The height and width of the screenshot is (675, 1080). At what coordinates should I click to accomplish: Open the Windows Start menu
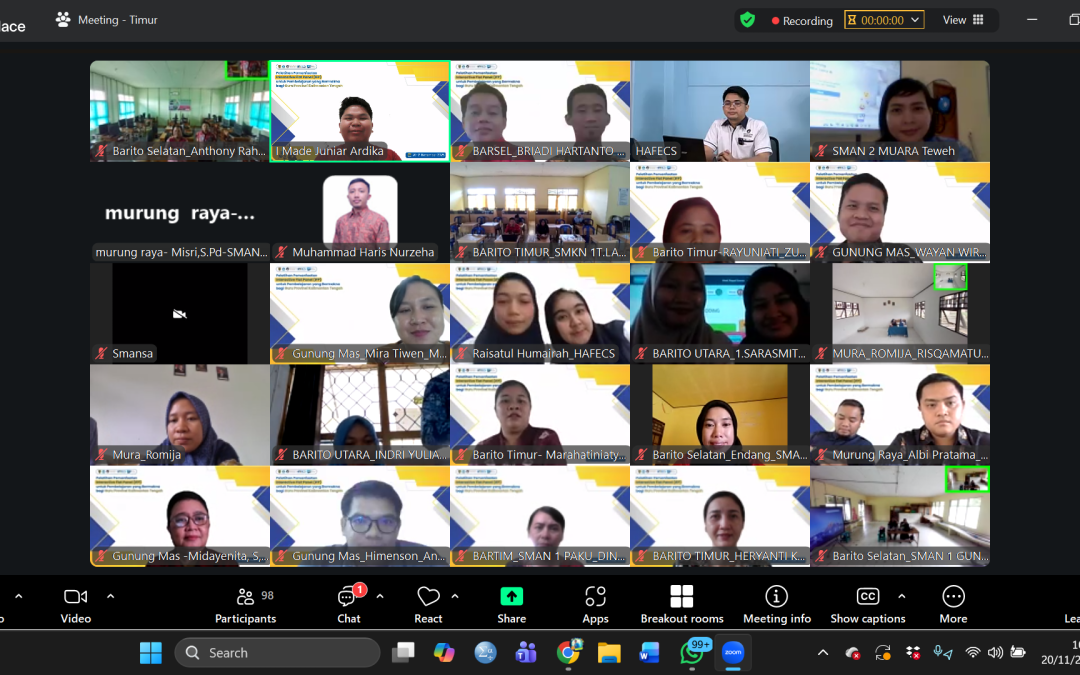coord(151,652)
